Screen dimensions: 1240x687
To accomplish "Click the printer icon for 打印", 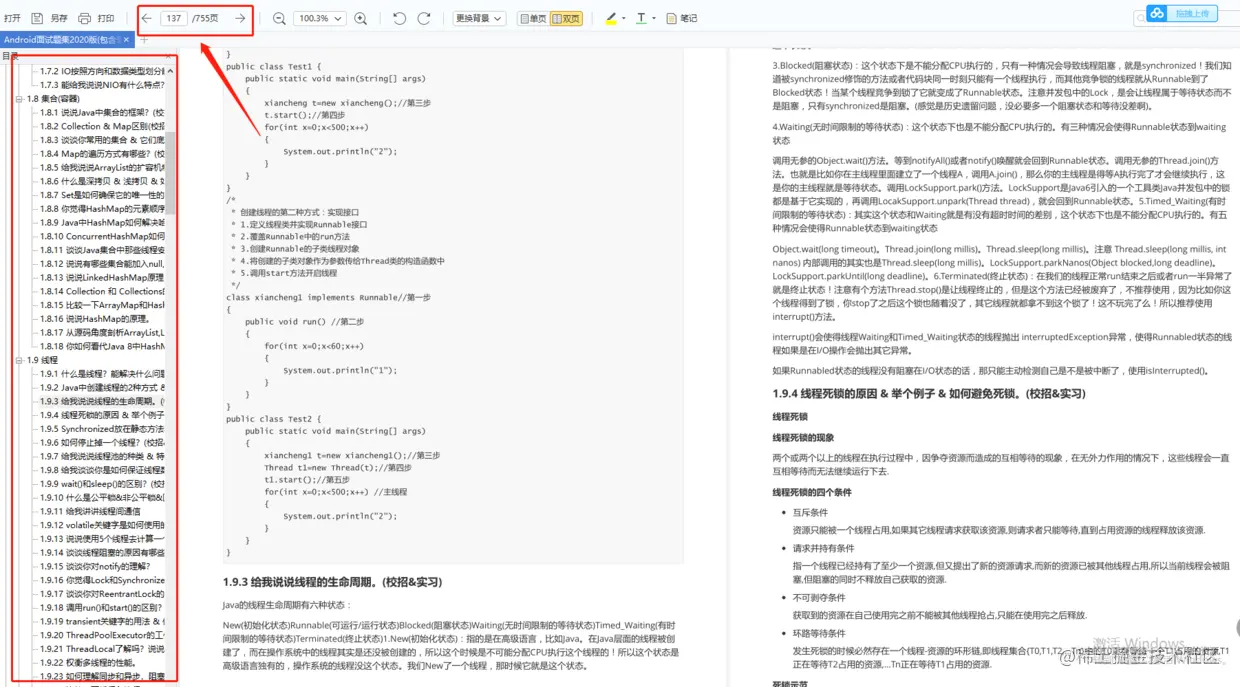I will pyautogui.click(x=84, y=18).
